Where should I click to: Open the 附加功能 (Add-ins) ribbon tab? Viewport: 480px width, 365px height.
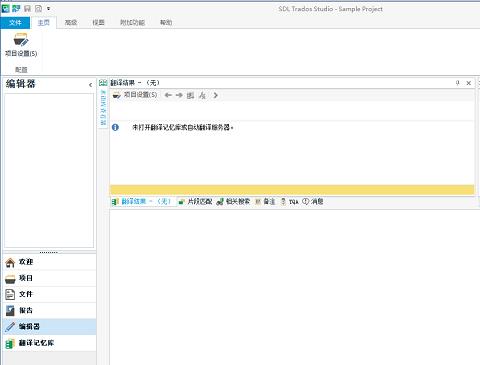pyautogui.click(x=132, y=22)
